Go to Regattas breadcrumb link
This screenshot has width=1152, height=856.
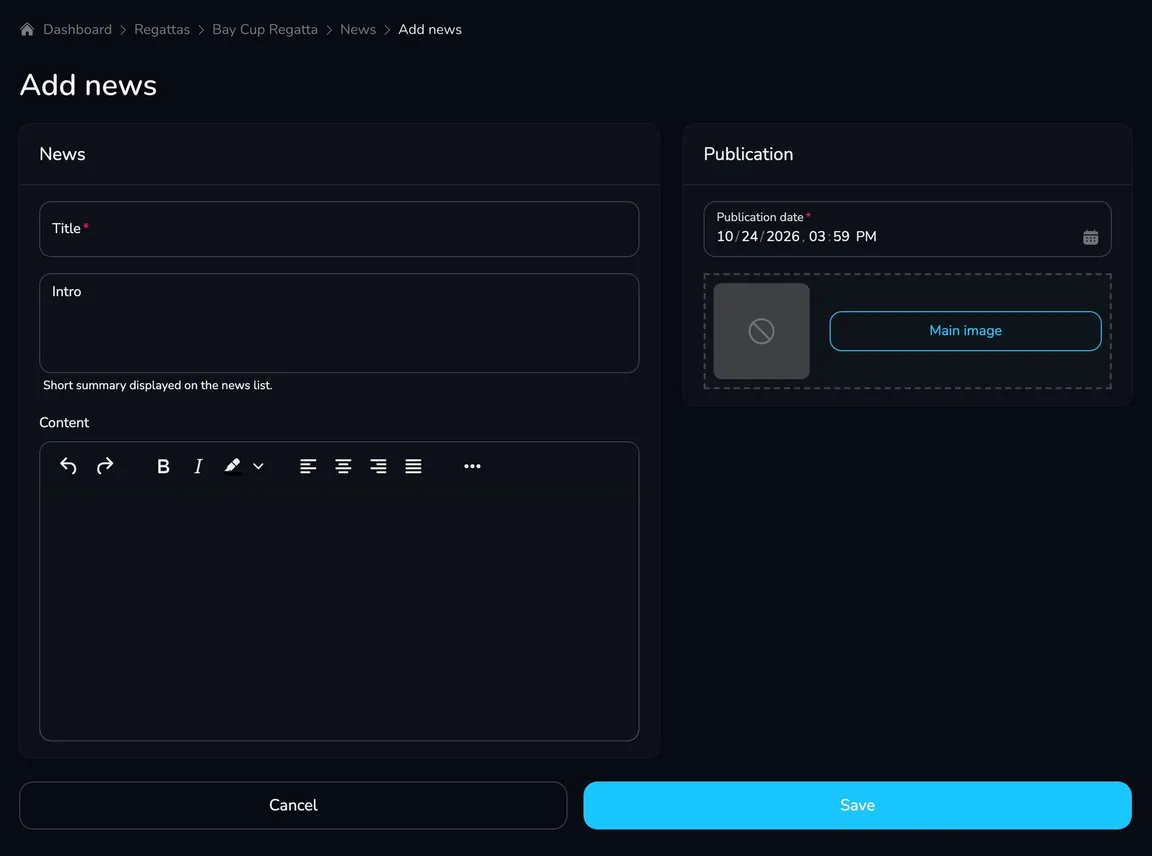tap(162, 29)
